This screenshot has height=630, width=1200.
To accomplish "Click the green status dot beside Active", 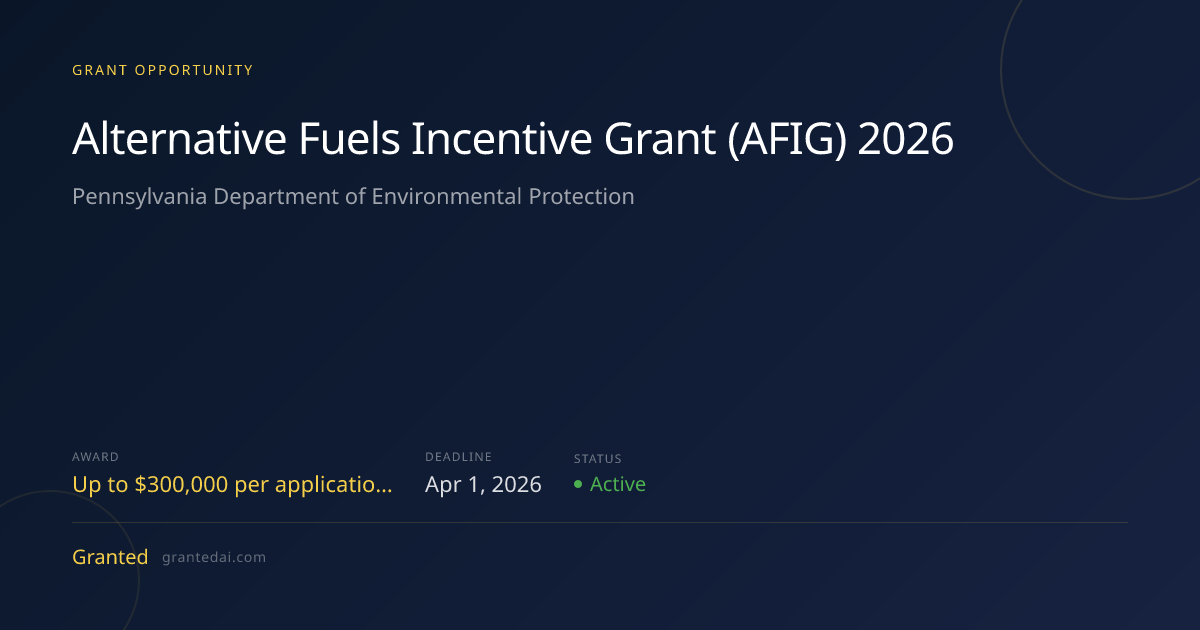I will [x=578, y=485].
